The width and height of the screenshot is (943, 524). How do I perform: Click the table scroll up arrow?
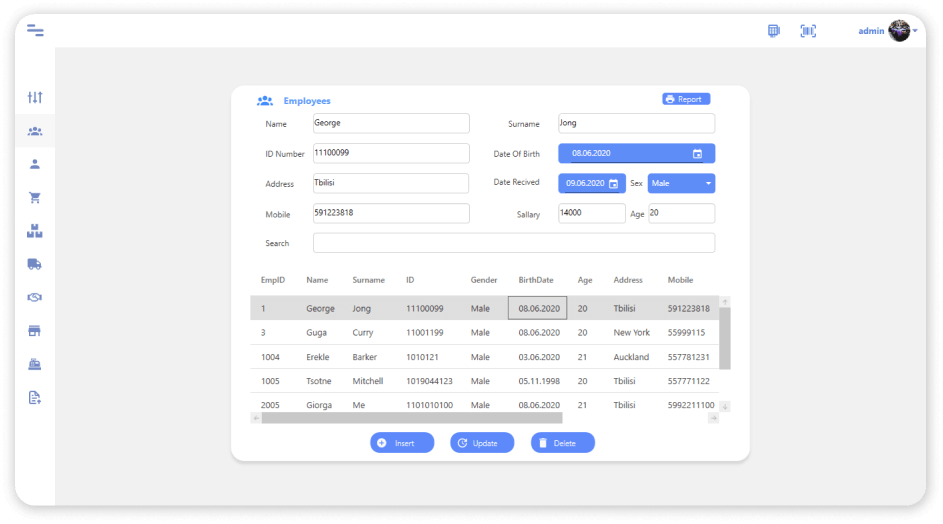[x=725, y=301]
